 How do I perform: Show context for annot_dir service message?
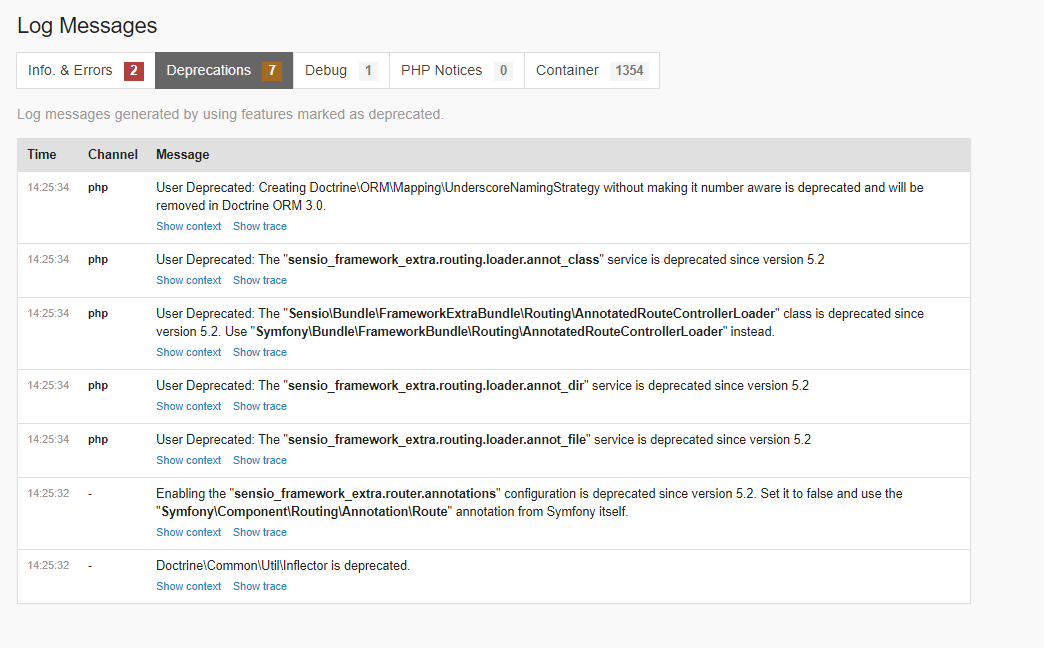pos(188,406)
